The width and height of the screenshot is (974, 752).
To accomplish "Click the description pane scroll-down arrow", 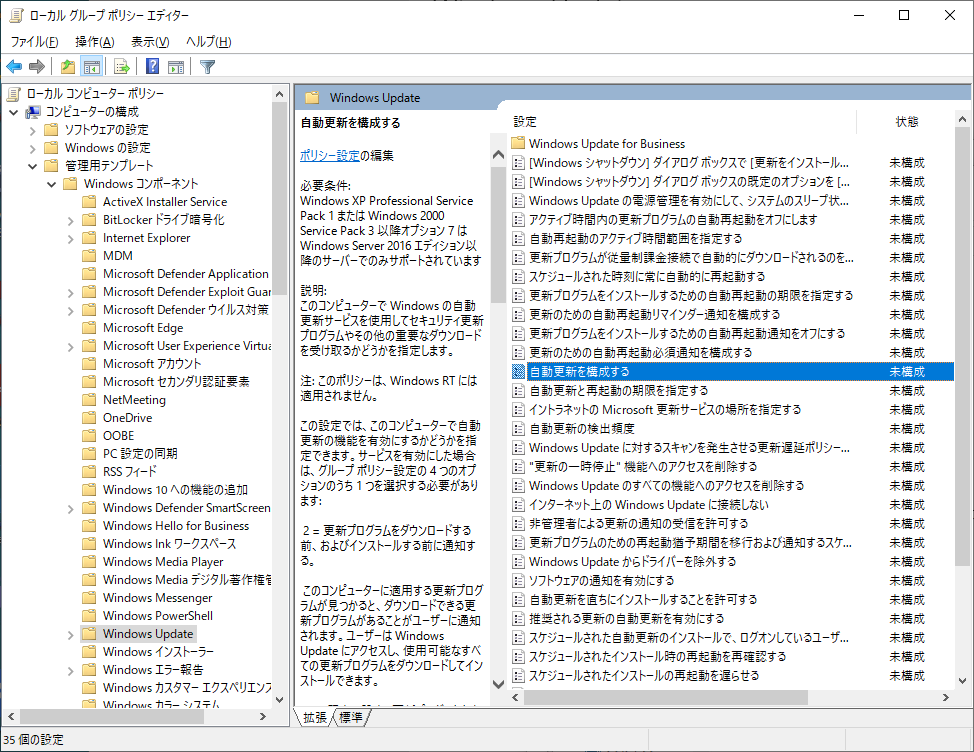I will click(x=498, y=684).
